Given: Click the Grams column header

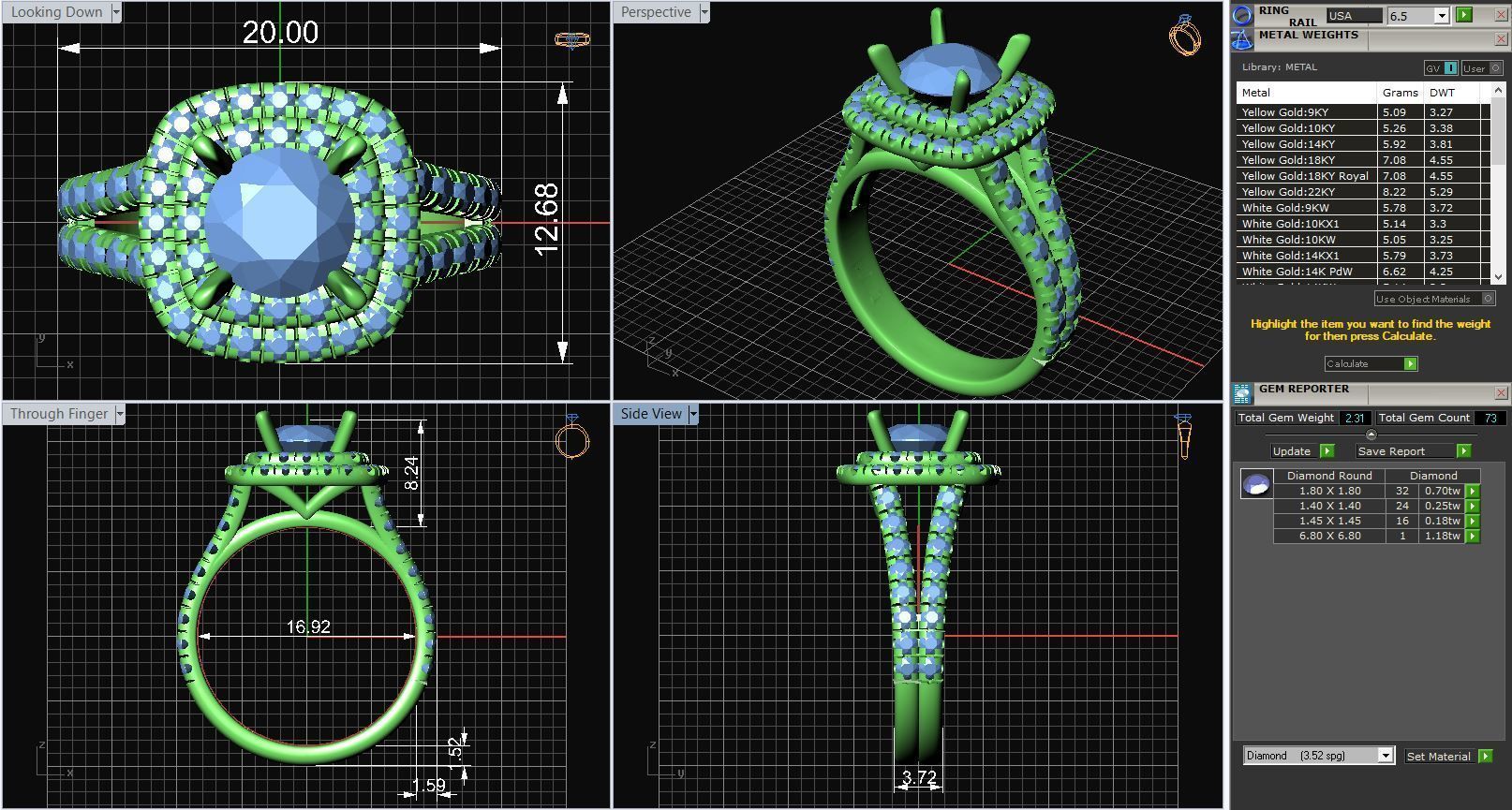Looking at the screenshot, I should pos(1399,93).
